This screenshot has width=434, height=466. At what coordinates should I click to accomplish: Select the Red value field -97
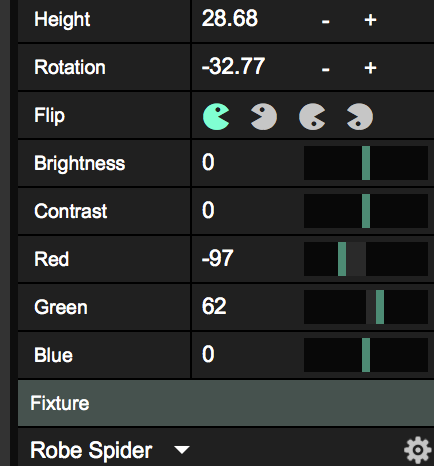(217, 258)
